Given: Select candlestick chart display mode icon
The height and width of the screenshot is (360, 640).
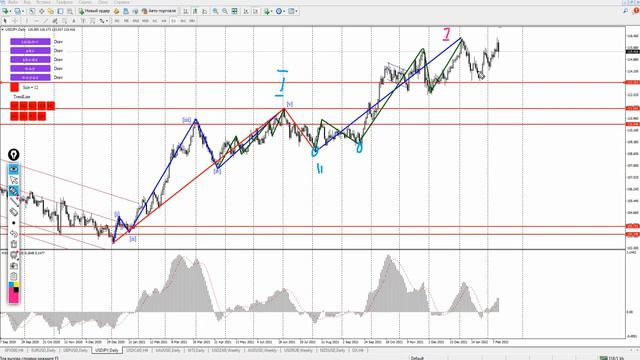Looking at the screenshot, I should [195, 11].
